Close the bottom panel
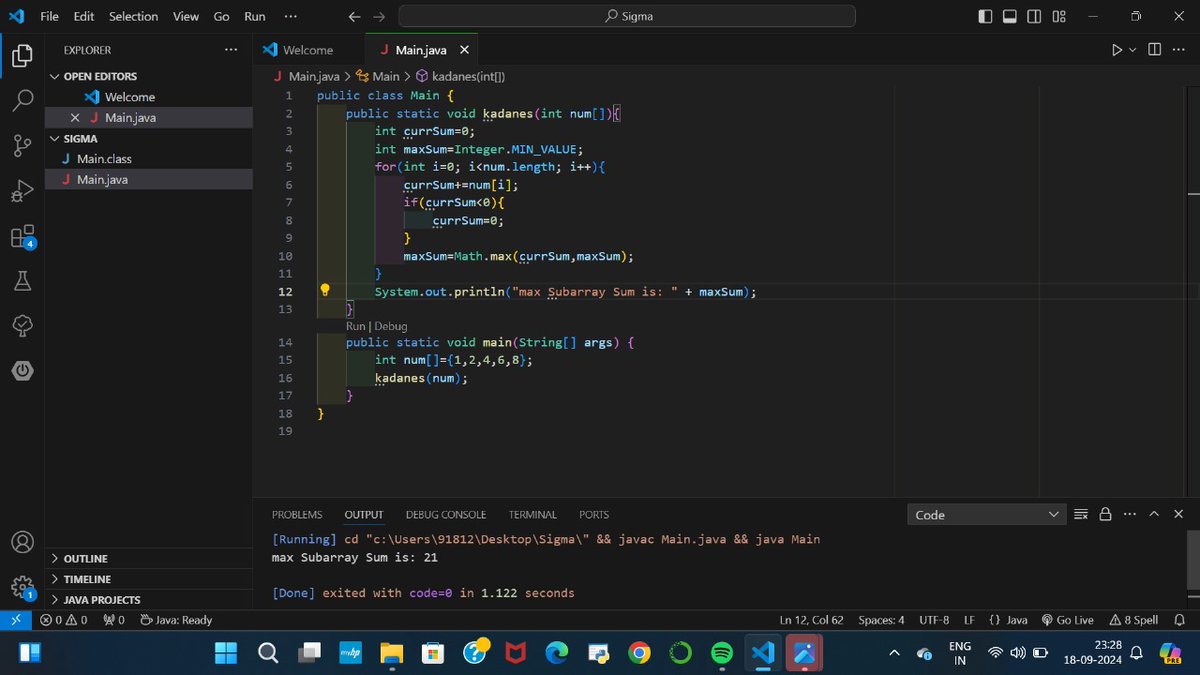Image resolution: width=1200 pixels, height=675 pixels. pyautogui.click(x=1177, y=514)
